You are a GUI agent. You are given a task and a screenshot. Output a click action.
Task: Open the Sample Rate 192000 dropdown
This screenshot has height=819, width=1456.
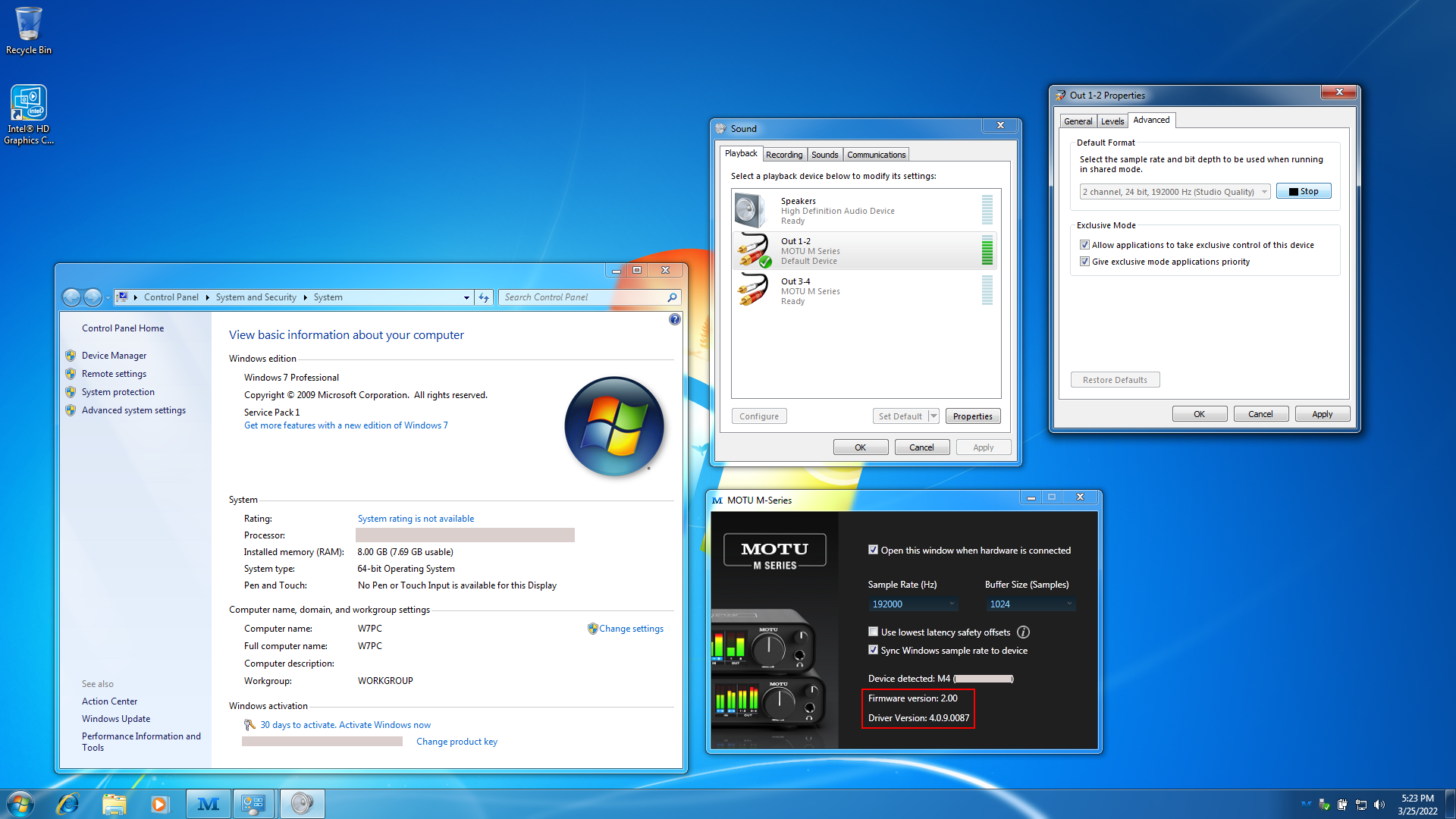[x=913, y=604]
